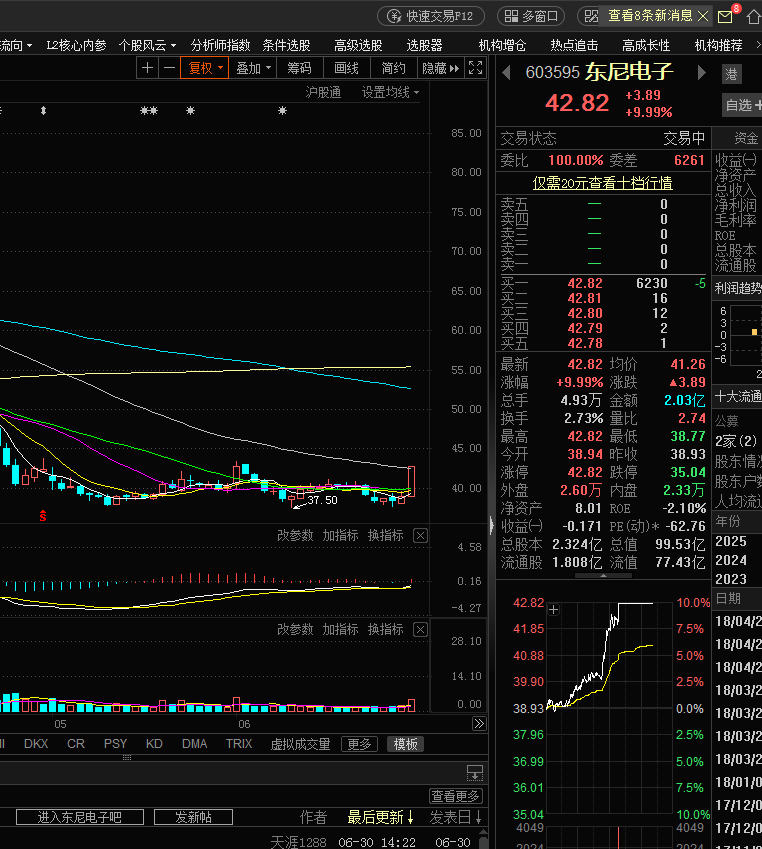
Task: Go to the previous stock with left arrow
Action: coord(506,73)
